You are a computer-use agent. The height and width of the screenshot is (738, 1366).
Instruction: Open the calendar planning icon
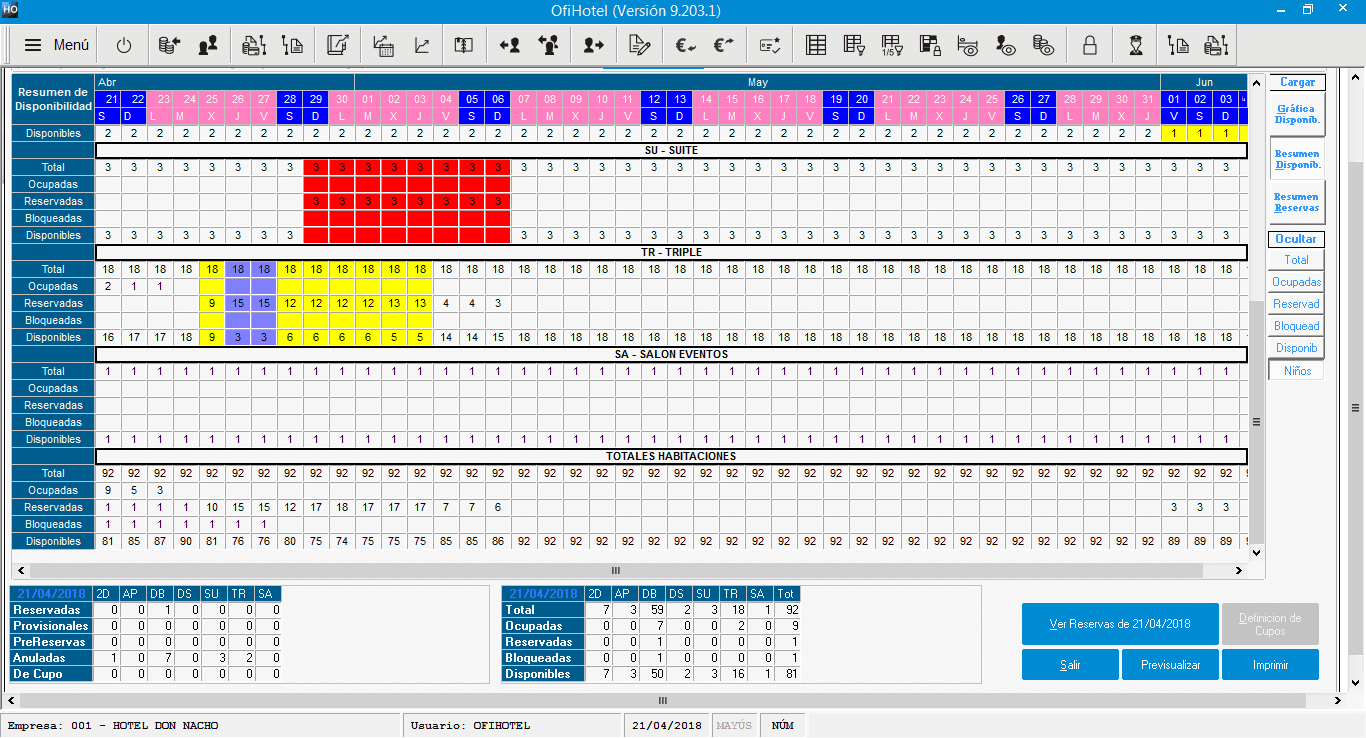(384, 45)
